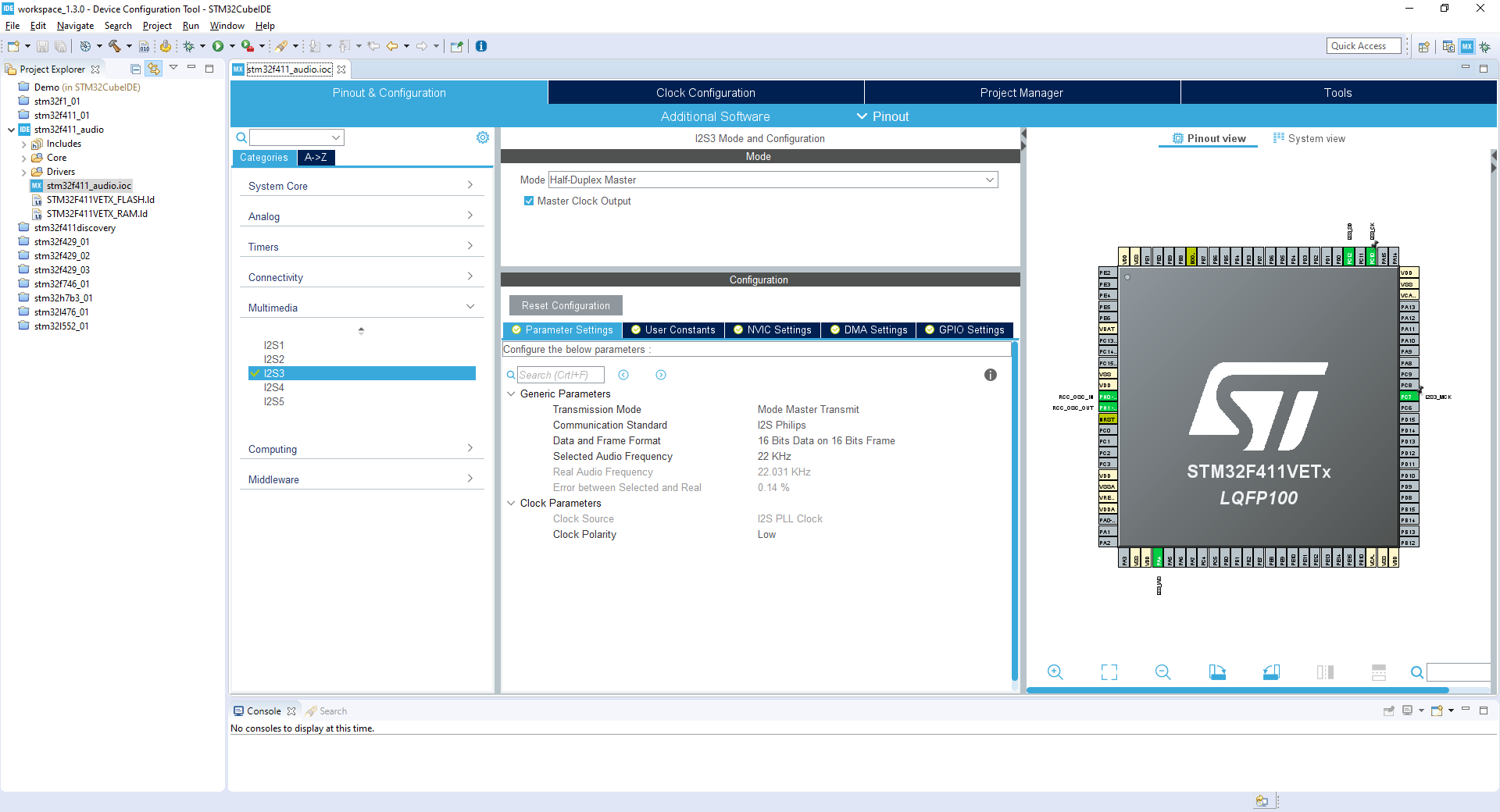Collapse the Multimedia category
1500x812 pixels.
(362, 308)
